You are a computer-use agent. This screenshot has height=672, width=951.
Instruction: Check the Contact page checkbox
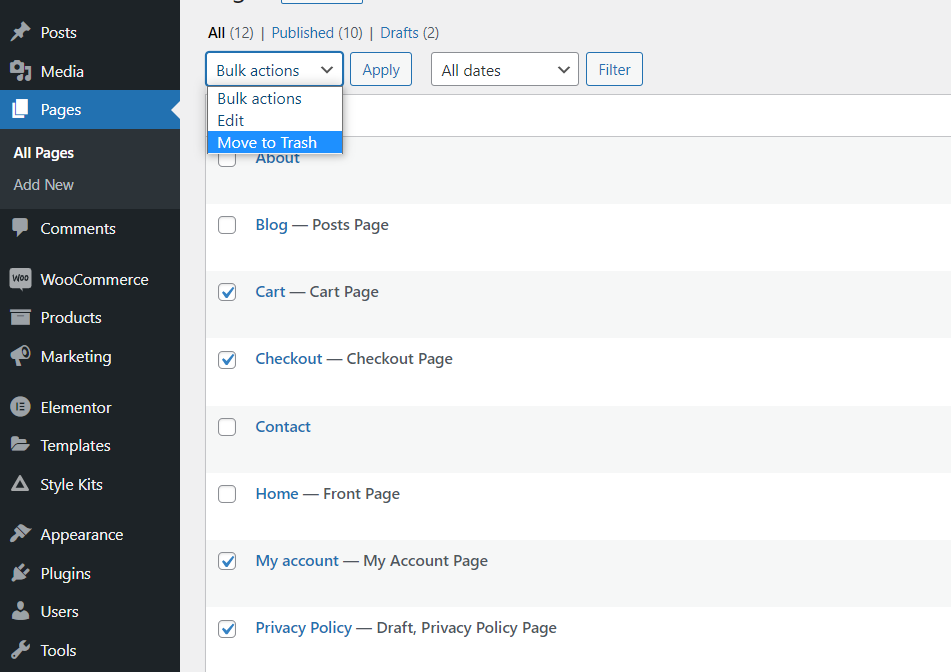pyautogui.click(x=227, y=427)
